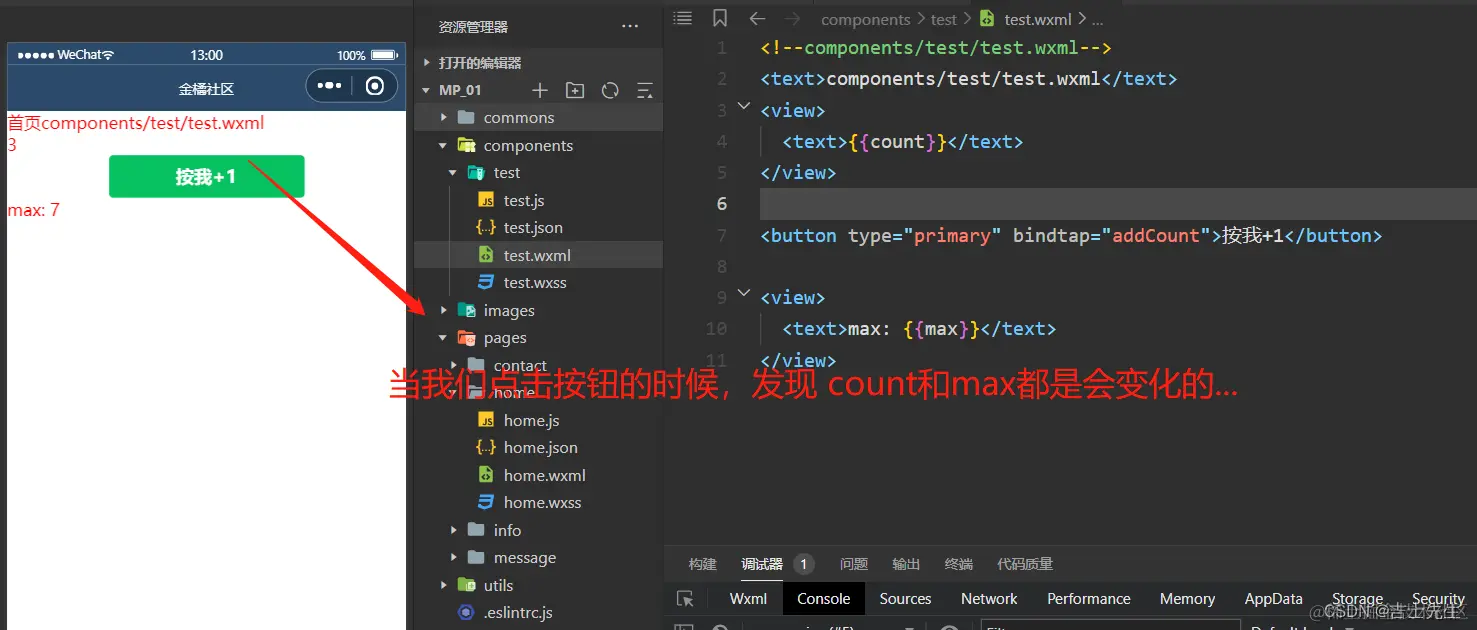Click the editor outline list icon
This screenshot has height=630, width=1477.
click(682, 18)
